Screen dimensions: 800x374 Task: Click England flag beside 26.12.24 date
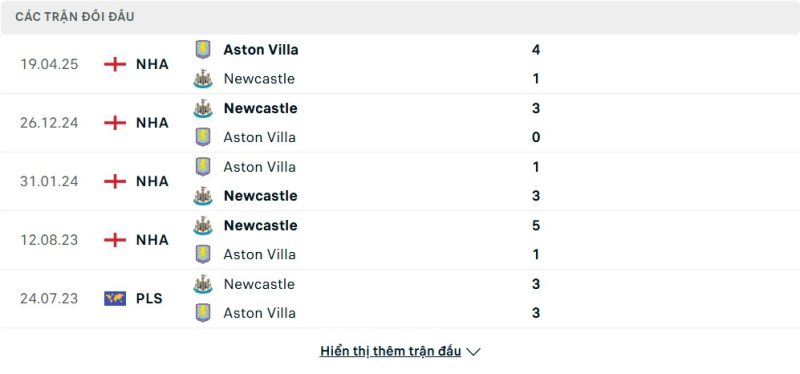[x=115, y=123]
